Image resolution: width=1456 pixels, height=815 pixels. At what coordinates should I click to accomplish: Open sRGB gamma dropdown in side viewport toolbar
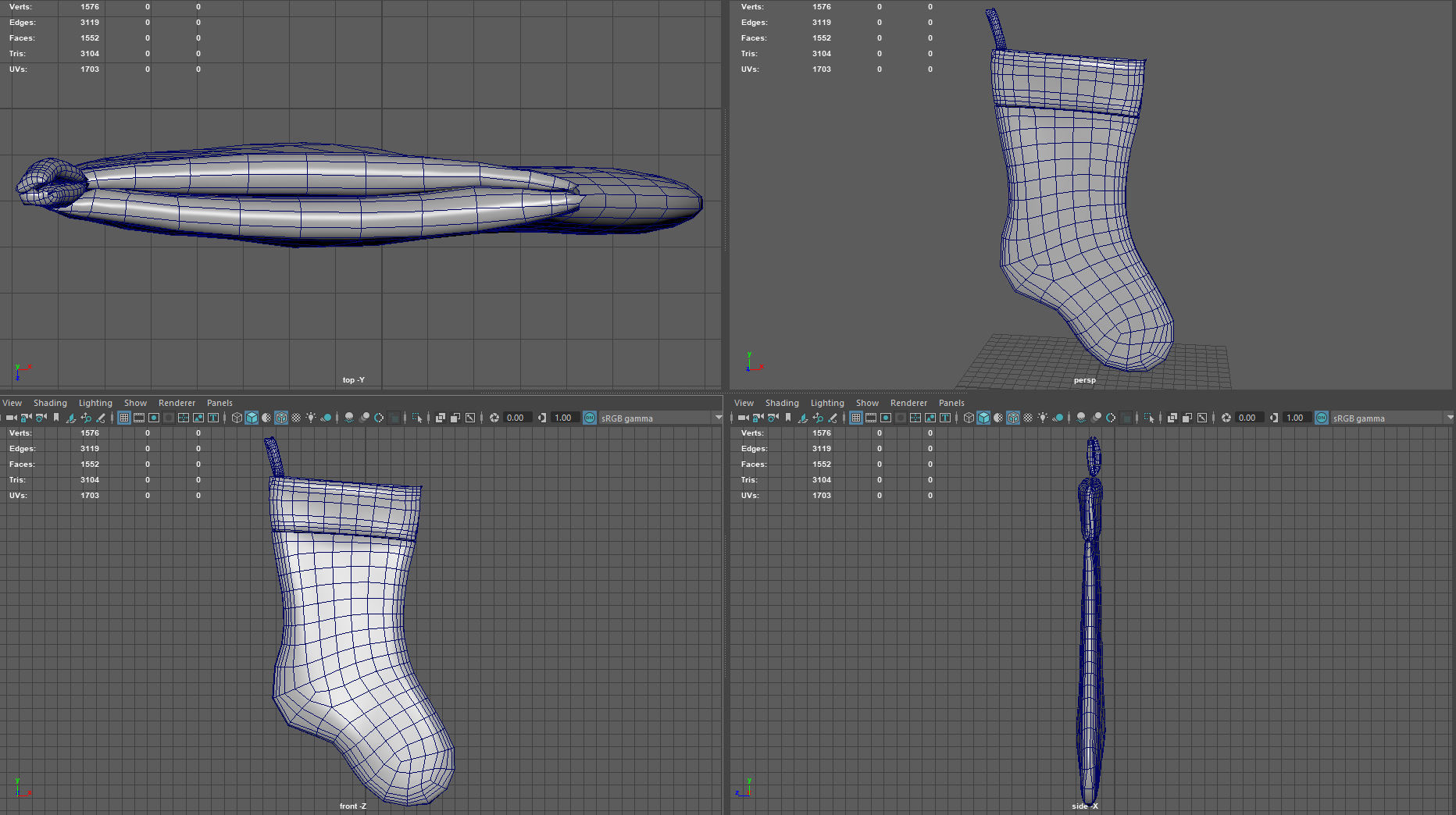tap(1393, 418)
